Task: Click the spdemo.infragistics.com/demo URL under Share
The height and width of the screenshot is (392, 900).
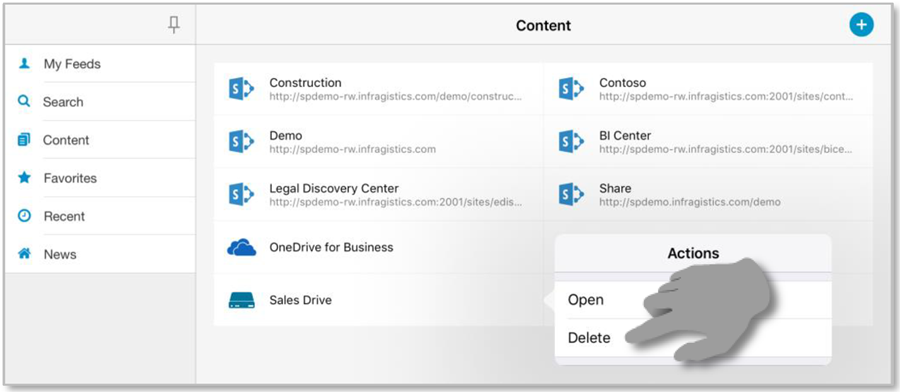Action: (x=690, y=202)
